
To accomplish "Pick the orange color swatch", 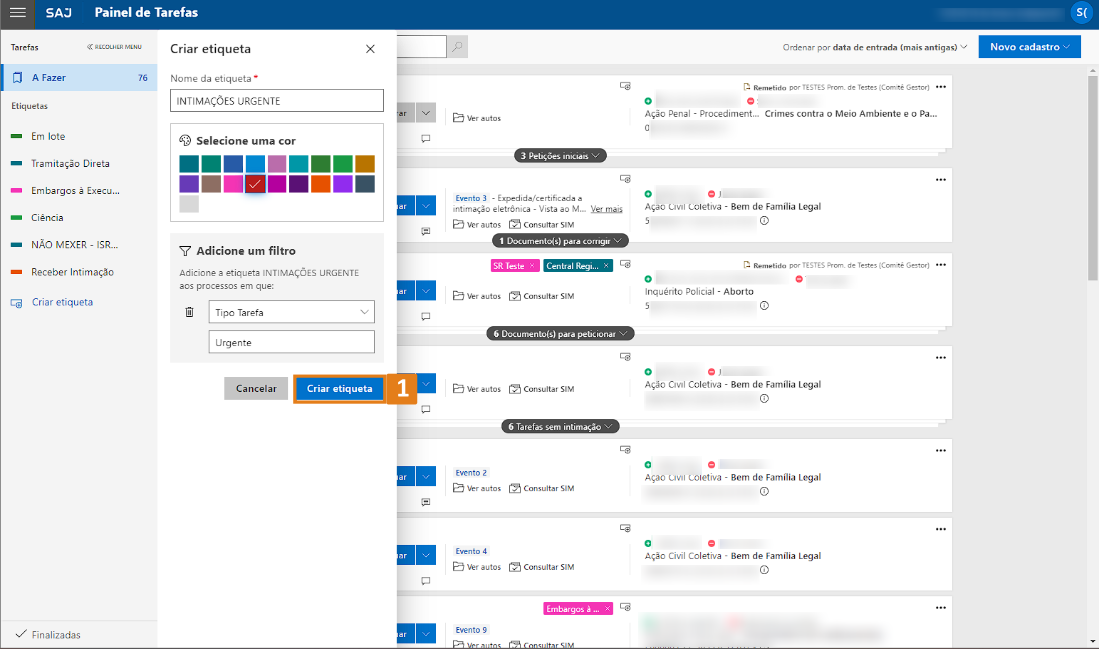I will point(320,184).
